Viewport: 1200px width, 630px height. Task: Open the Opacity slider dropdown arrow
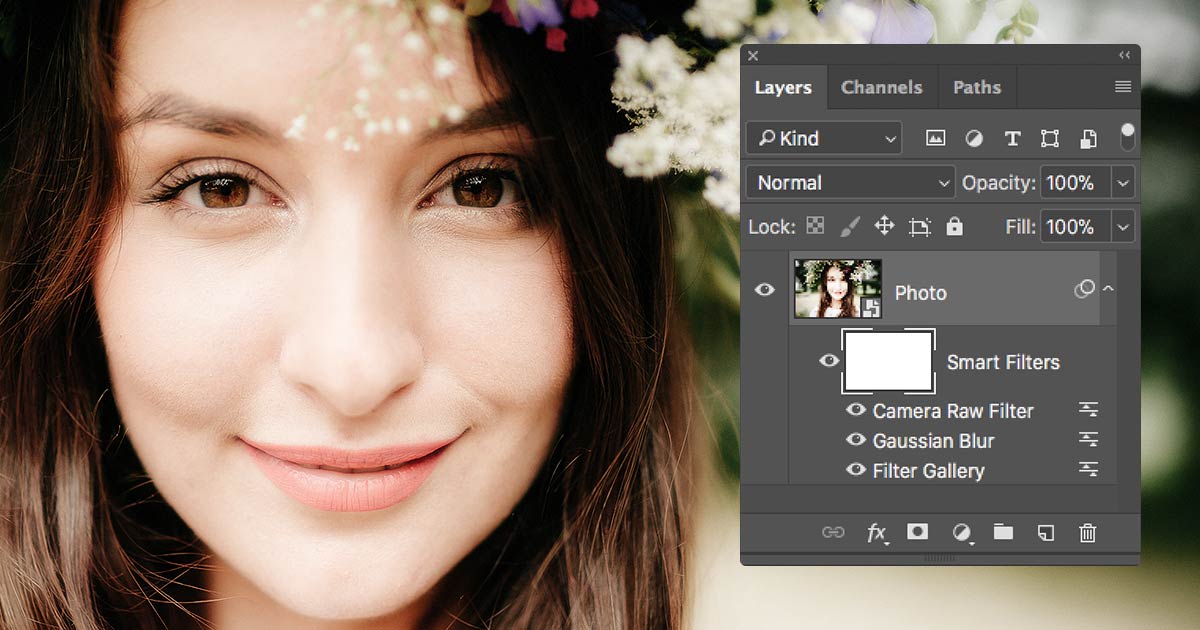click(1123, 183)
